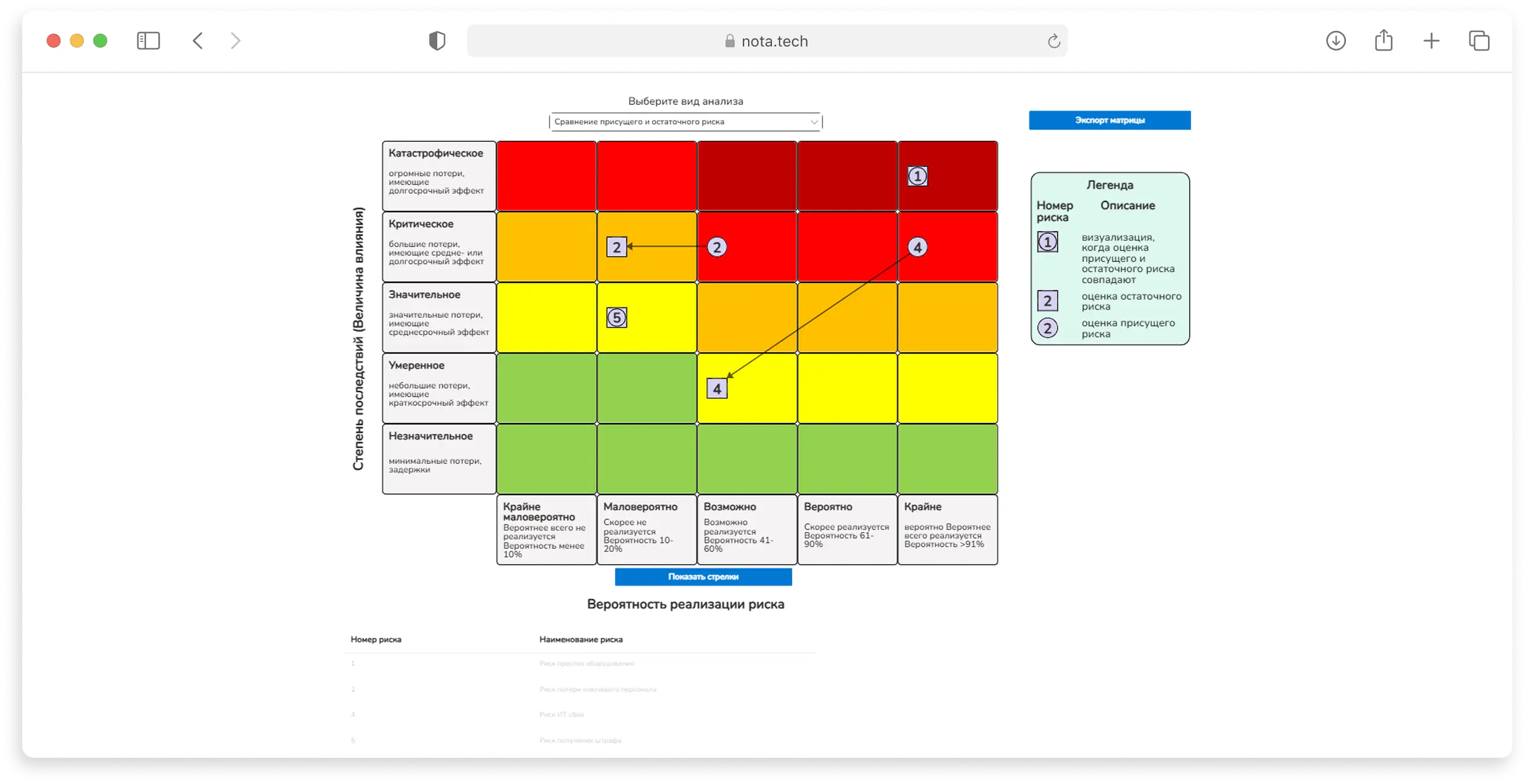Click the 'Наименование риска' table header

(581, 640)
